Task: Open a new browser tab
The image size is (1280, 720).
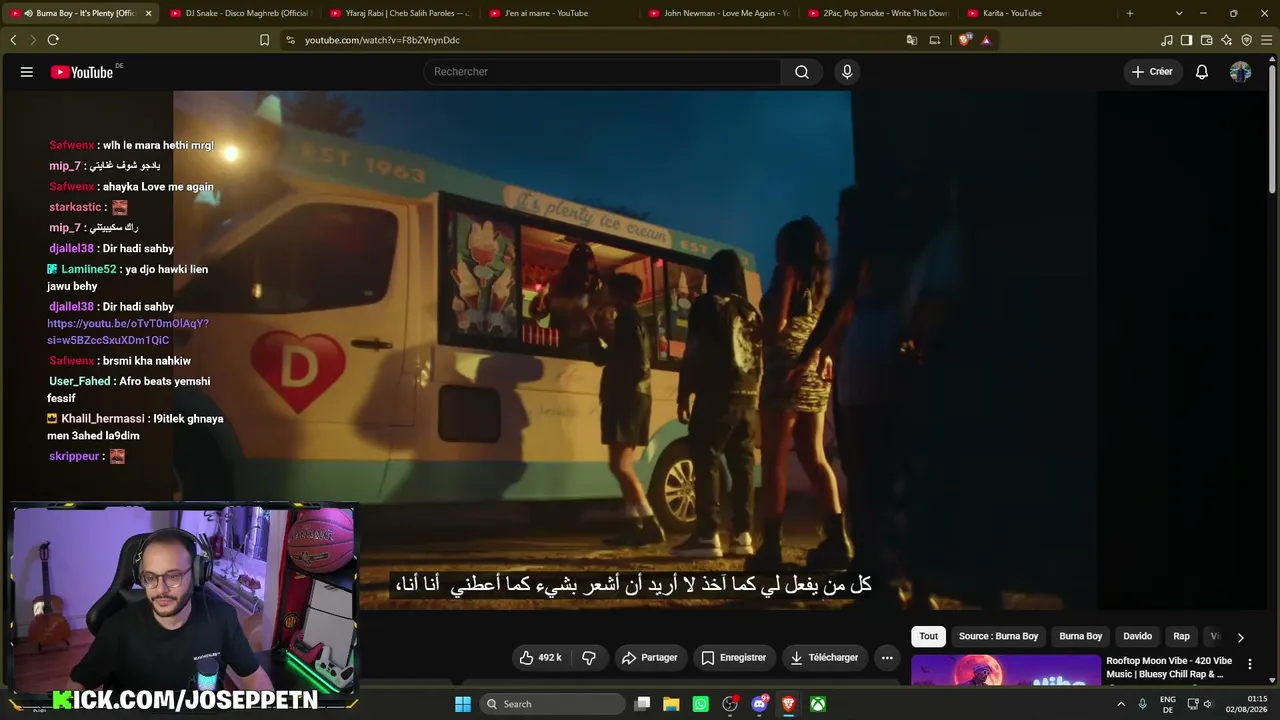Action: pyautogui.click(x=1130, y=13)
